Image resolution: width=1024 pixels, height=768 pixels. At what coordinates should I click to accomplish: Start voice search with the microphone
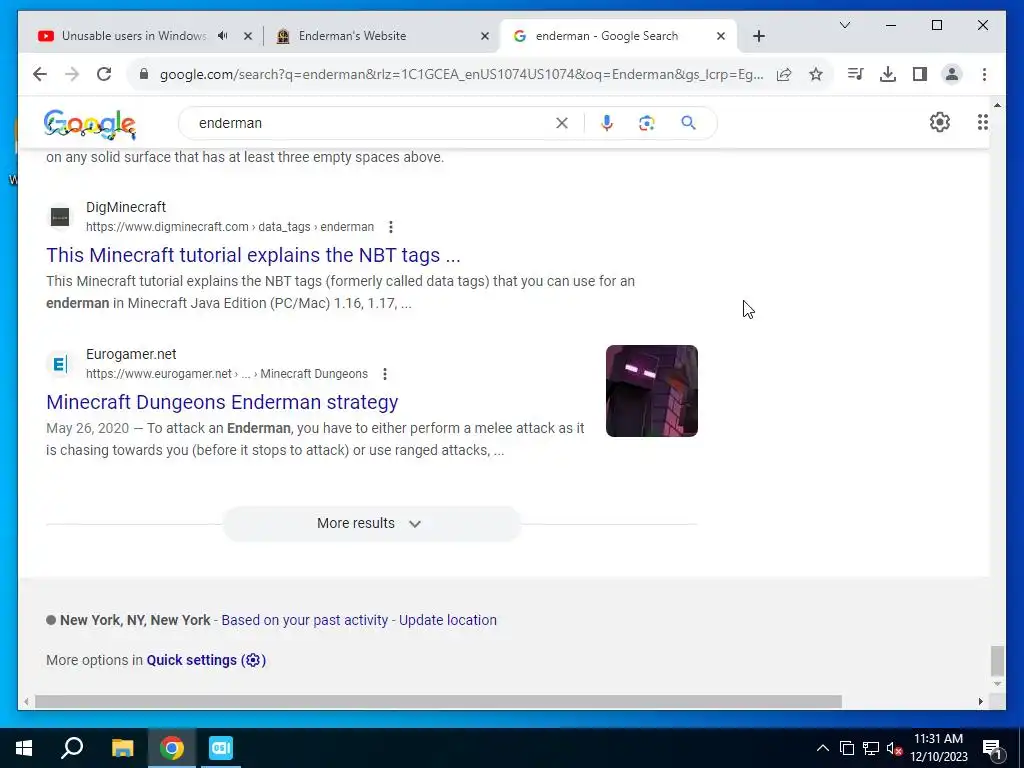click(x=607, y=123)
